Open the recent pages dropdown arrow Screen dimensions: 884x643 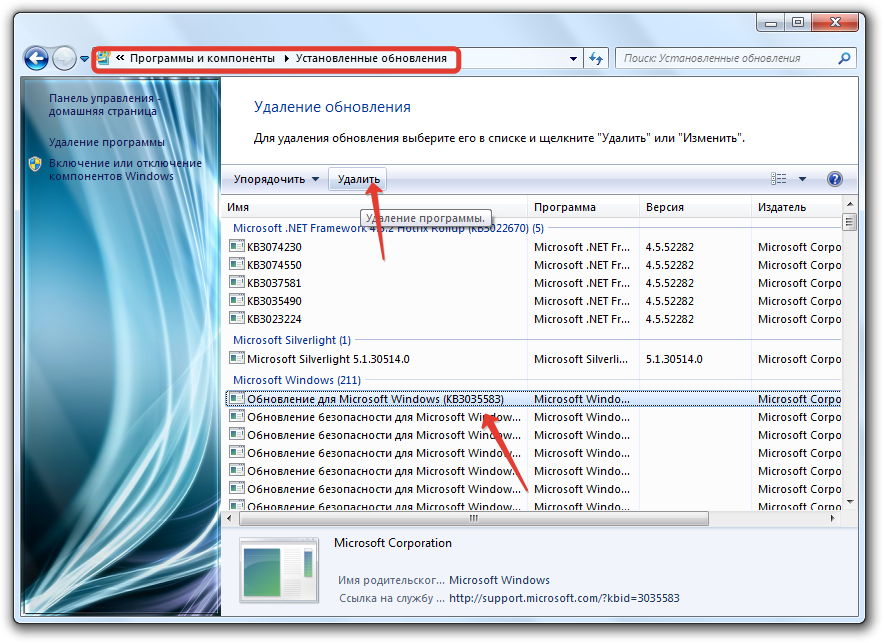(84, 59)
